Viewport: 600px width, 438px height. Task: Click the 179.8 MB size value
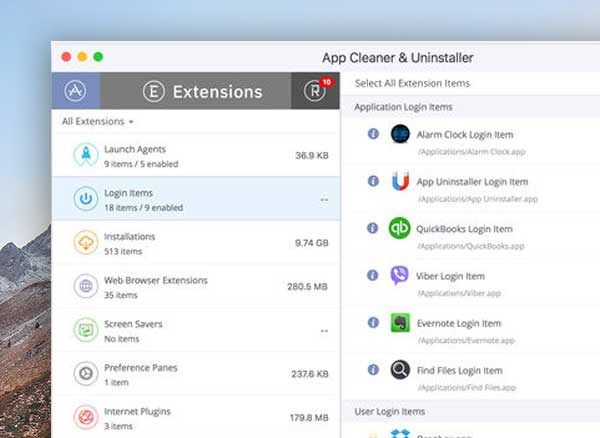tap(309, 417)
